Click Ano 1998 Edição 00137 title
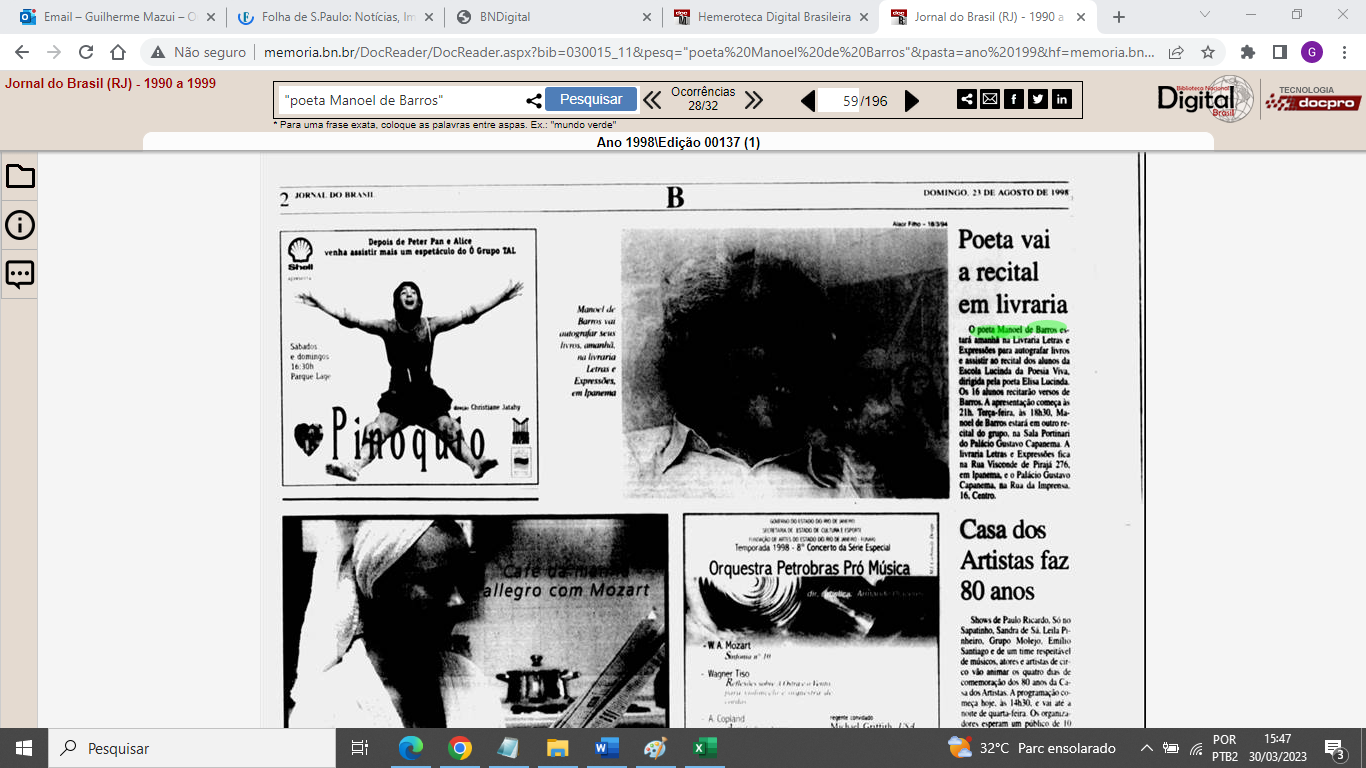This screenshot has height=768, width=1366. pyautogui.click(x=678, y=143)
